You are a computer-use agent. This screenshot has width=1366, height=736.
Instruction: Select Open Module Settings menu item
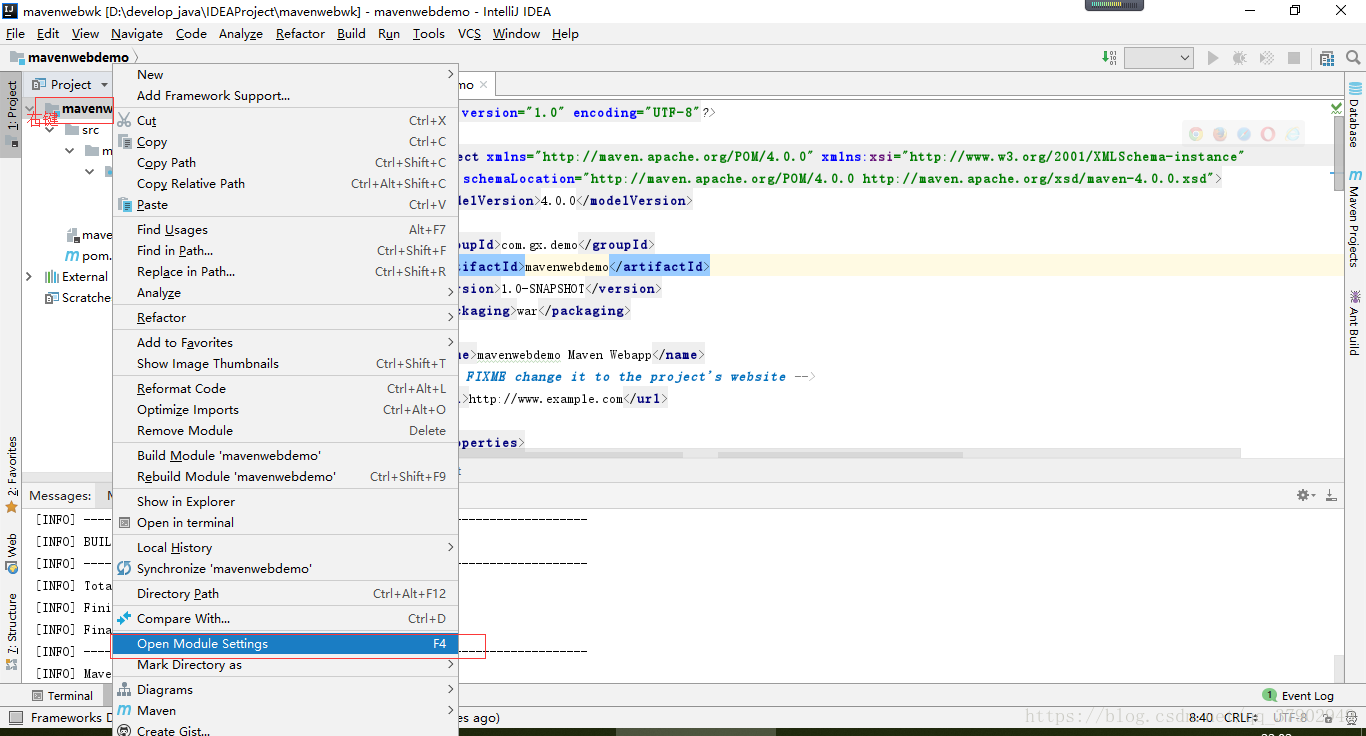[284, 644]
